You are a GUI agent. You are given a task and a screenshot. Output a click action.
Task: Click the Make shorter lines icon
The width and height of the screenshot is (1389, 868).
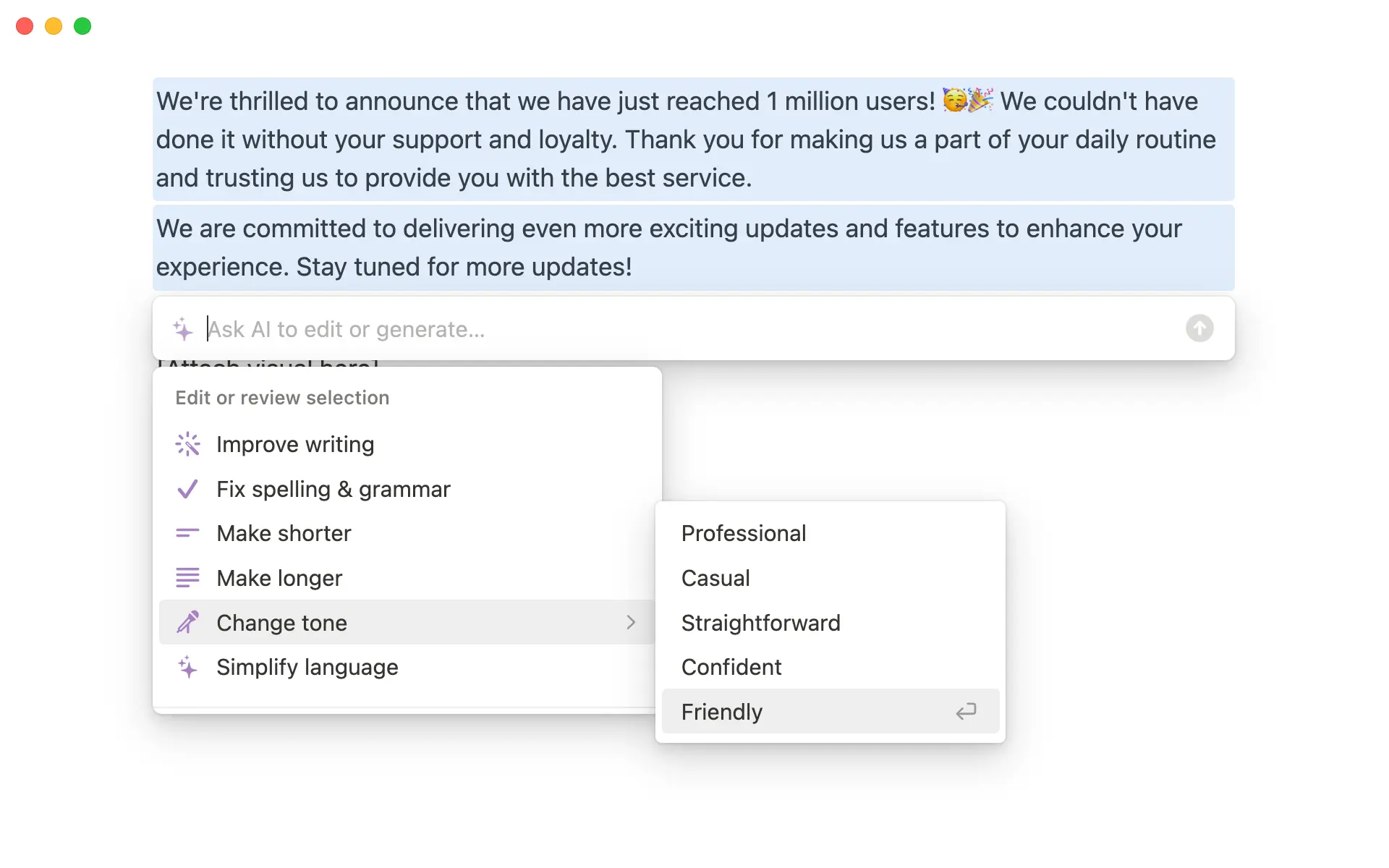pyautogui.click(x=187, y=533)
